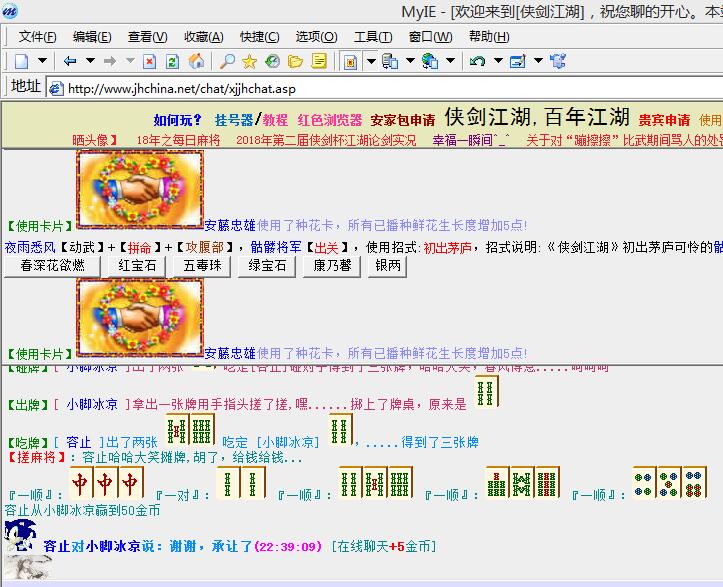Screen dimensions: 723x587
Task: Click the timestamp (22:39:09)
Action: pos(287,547)
